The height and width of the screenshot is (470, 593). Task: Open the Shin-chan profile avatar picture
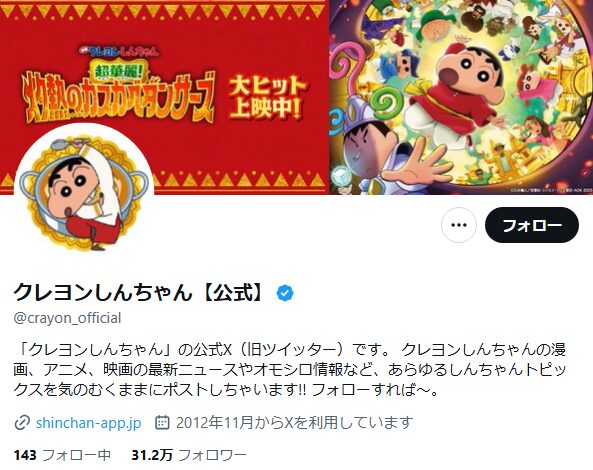coord(84,194)
